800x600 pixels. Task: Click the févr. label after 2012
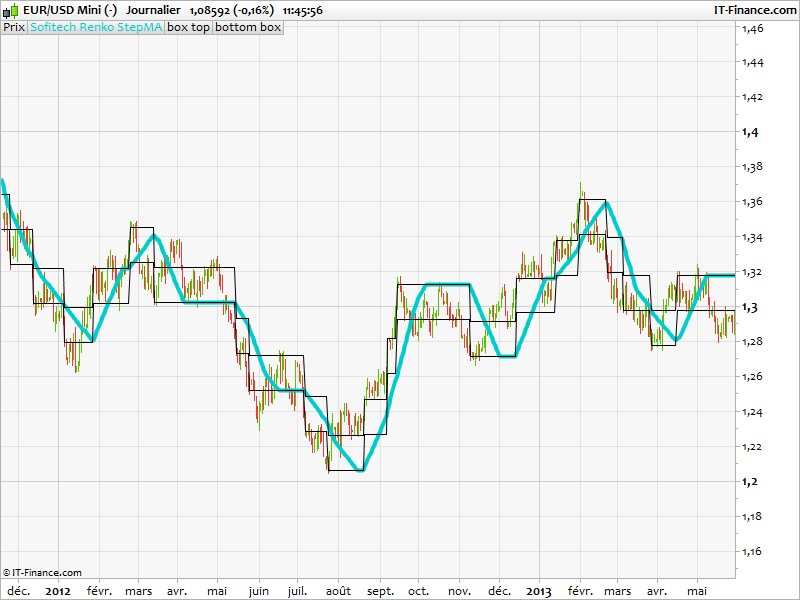coord(99,591)
